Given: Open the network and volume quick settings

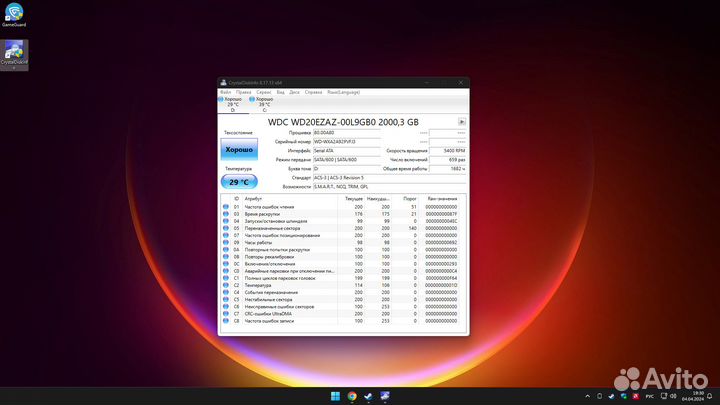Looking at the screenshot, I should (x=669, y=396).
